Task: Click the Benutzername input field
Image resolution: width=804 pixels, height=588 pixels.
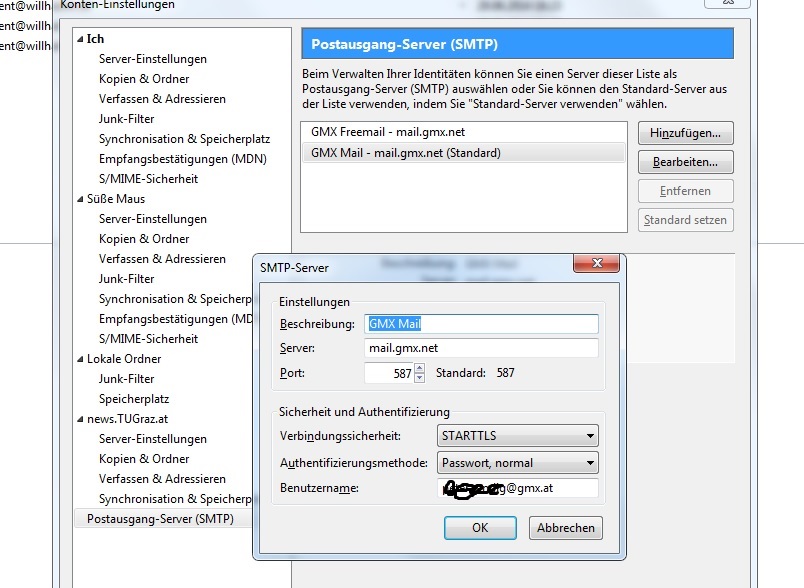Action: [x=517, y=488]
